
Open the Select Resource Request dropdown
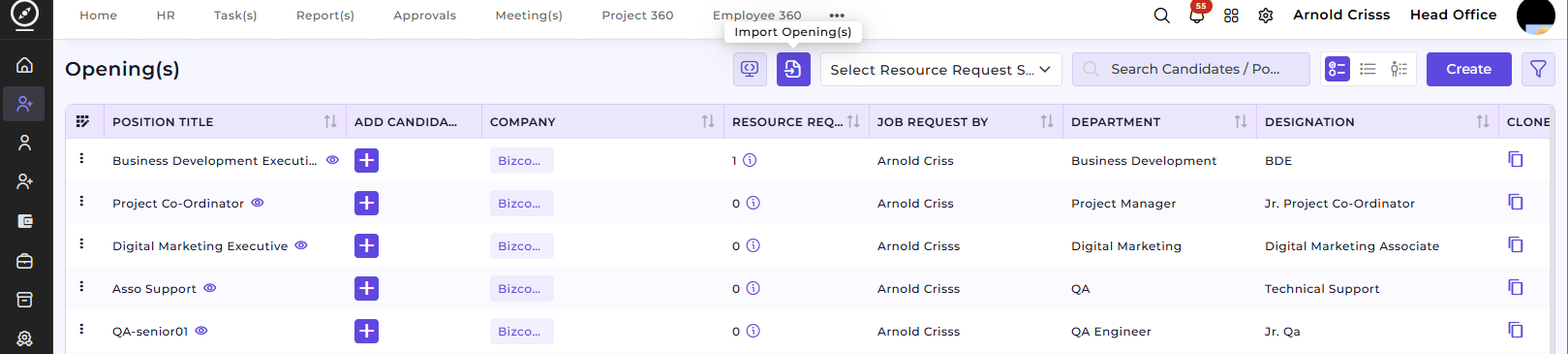point(941,69)
